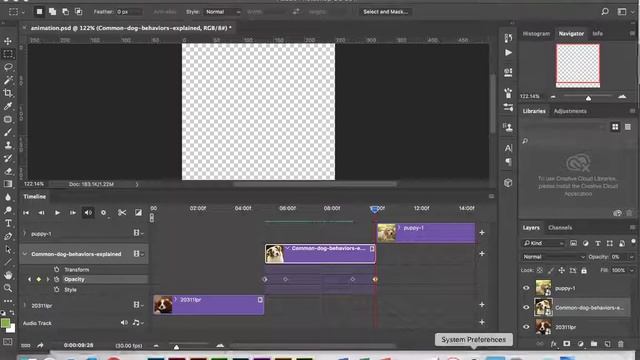This screenshot has height=360, width=640.
Task: Click the delete layer trash icon
Action: click(x=620, y=344)
